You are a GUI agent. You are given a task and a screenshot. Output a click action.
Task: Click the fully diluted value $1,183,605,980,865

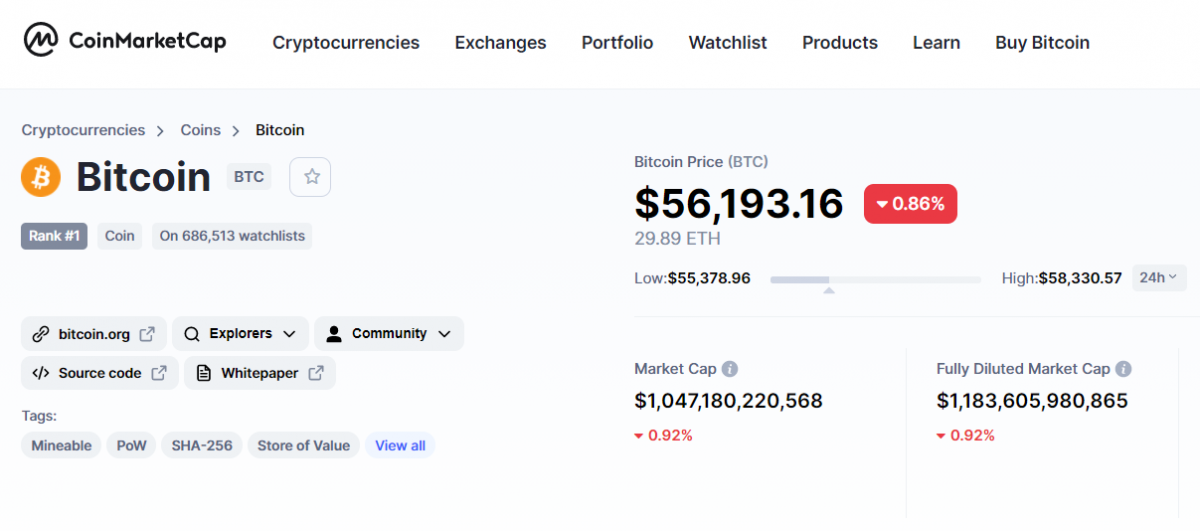click(1032, 401)
